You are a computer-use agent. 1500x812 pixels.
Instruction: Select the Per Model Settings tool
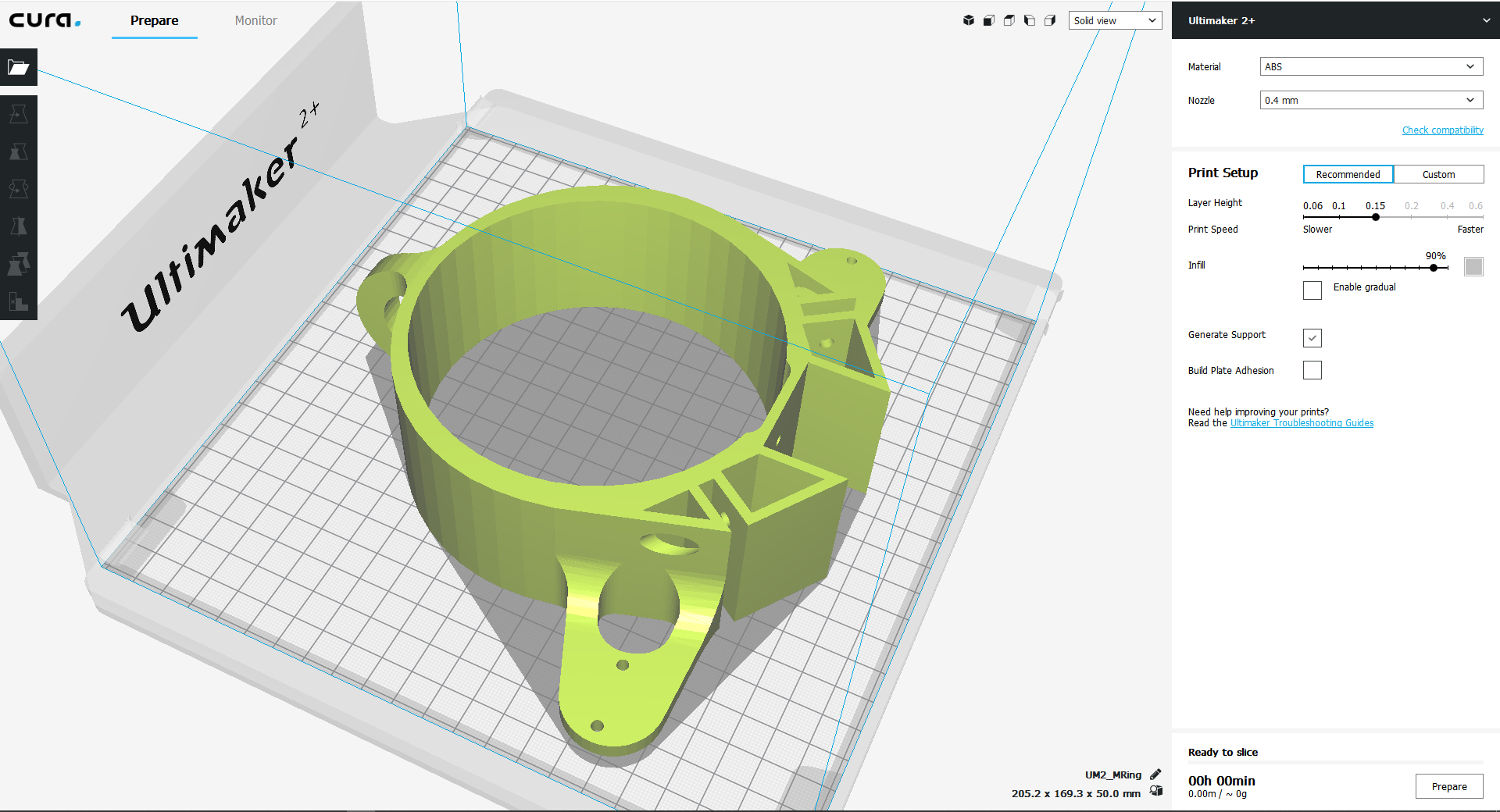[19, 264]
